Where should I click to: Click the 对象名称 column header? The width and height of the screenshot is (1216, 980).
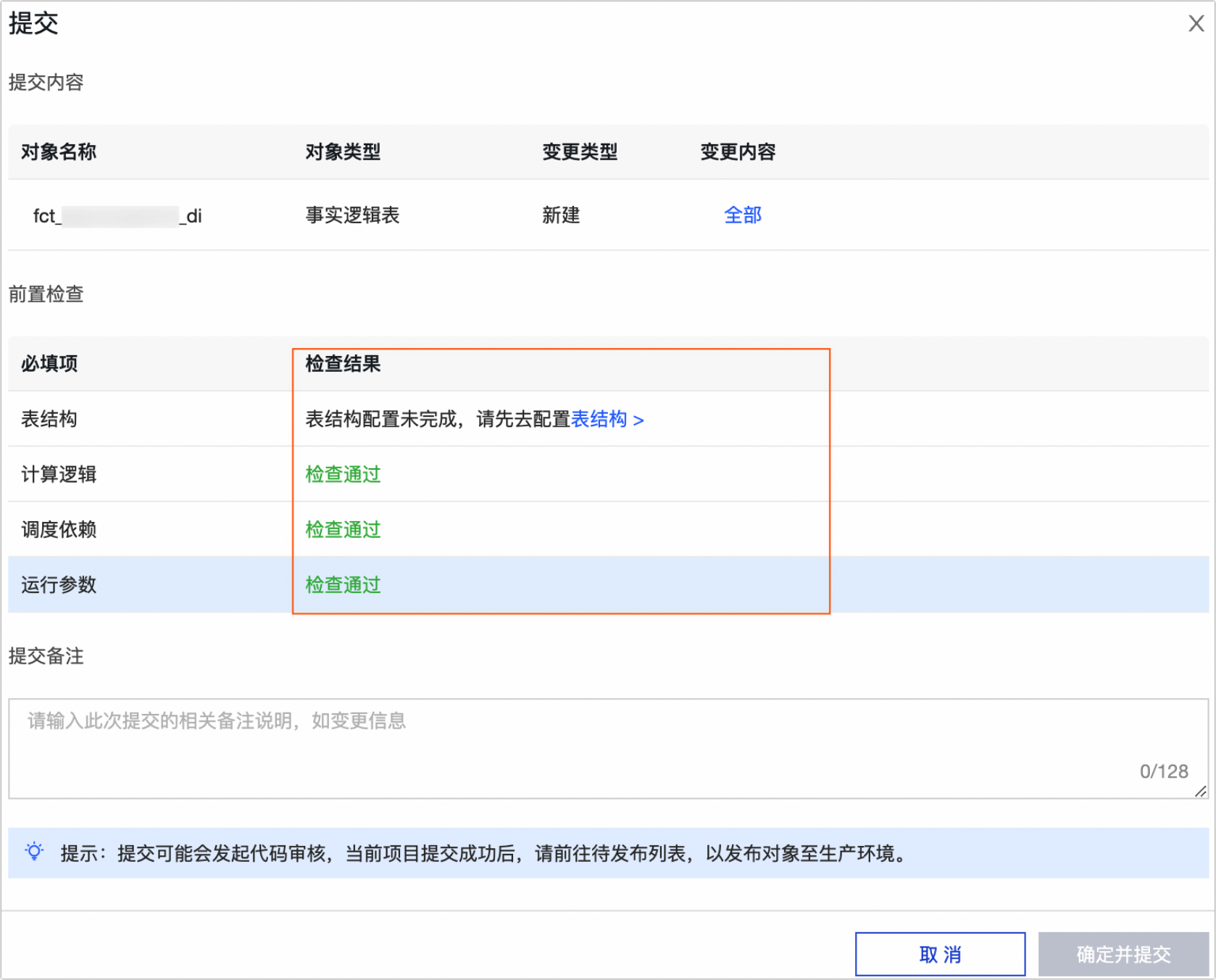[59, 151]
